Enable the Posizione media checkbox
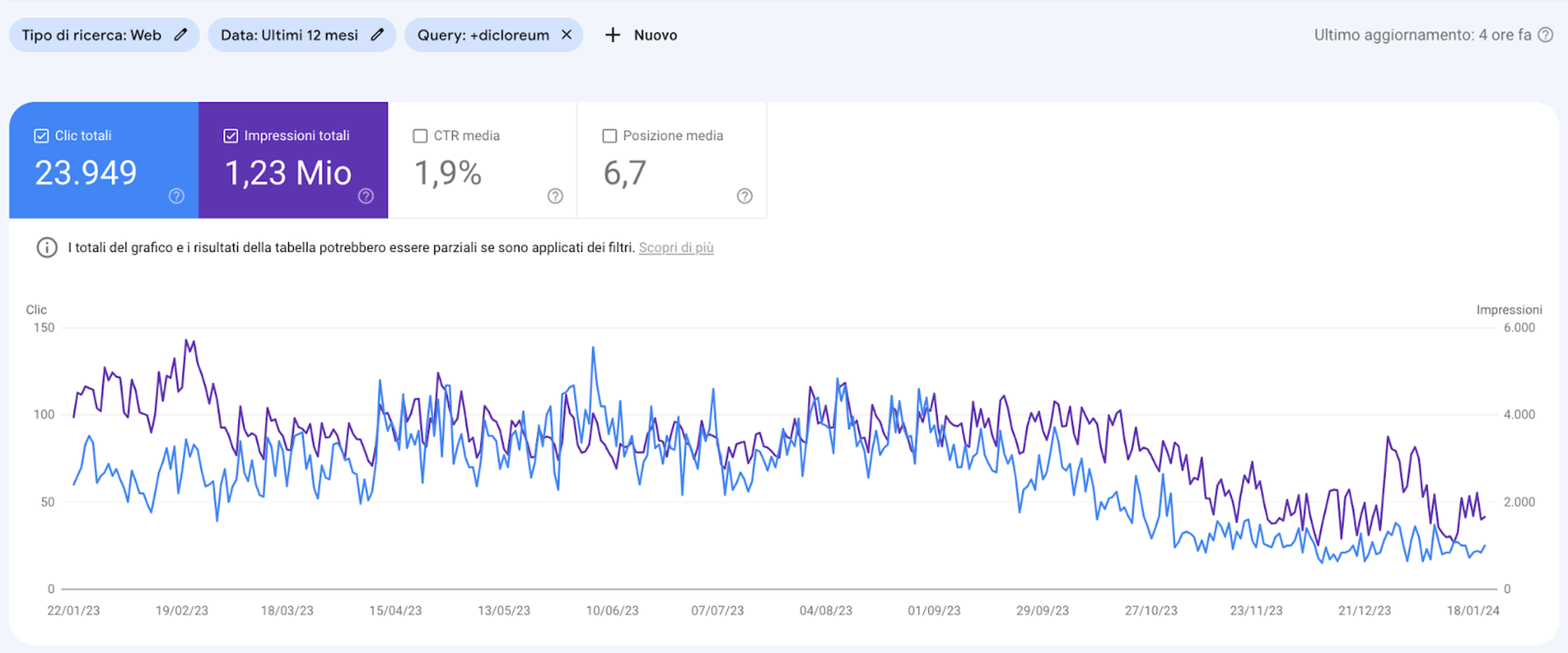 point(609,136)
